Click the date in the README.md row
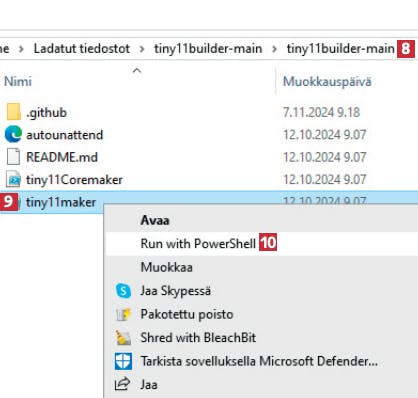 coord(325,157)
